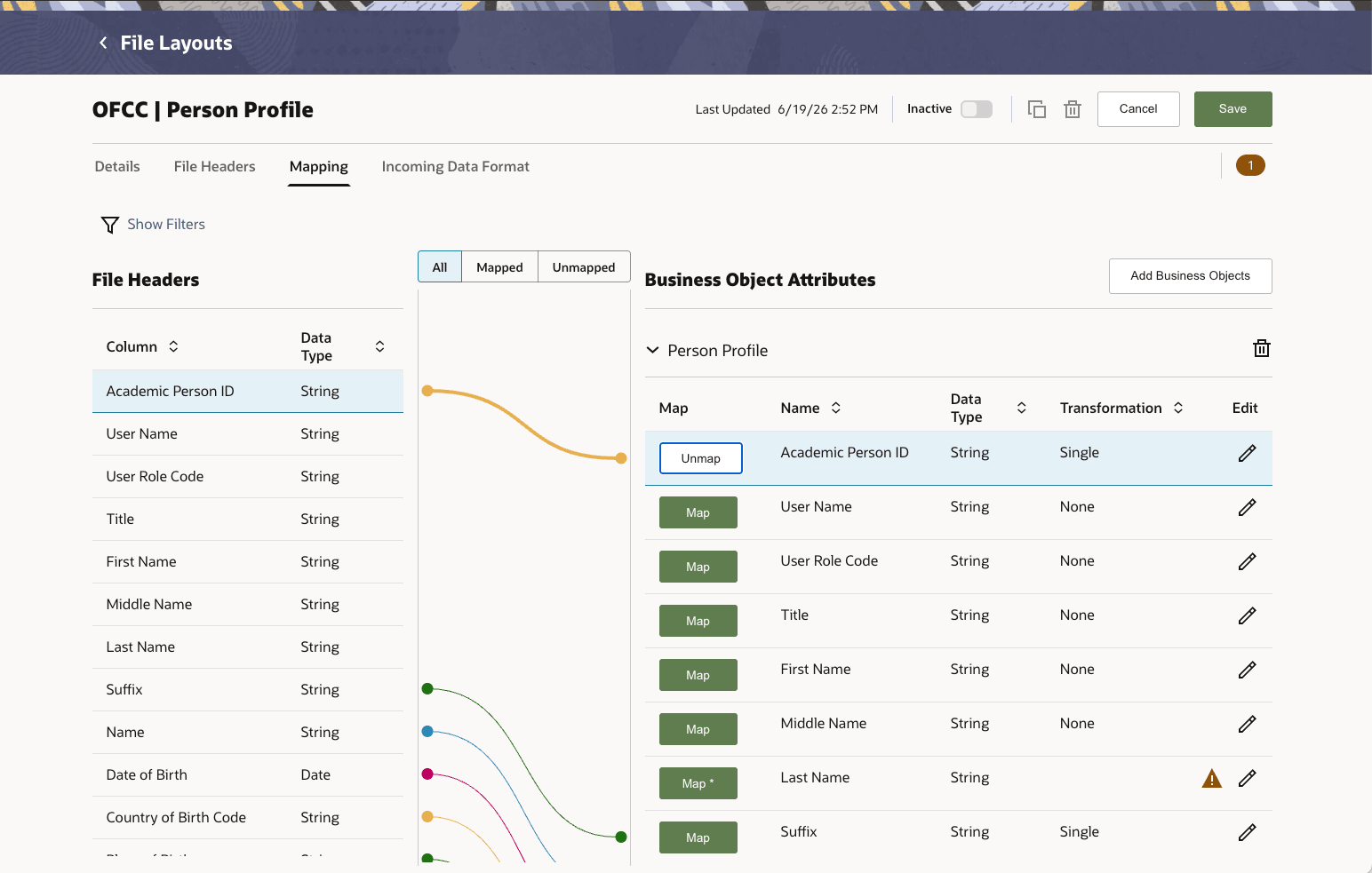Viewport: 1372px width, 873px height.
Task: Open the File Headers tab
Action: coord(214,166)
